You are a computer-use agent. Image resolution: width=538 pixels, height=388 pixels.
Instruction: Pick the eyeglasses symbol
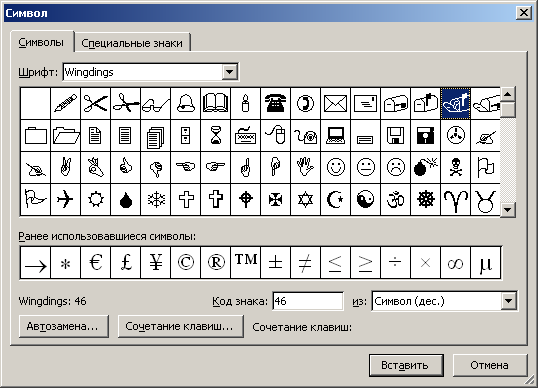(156, 104)
